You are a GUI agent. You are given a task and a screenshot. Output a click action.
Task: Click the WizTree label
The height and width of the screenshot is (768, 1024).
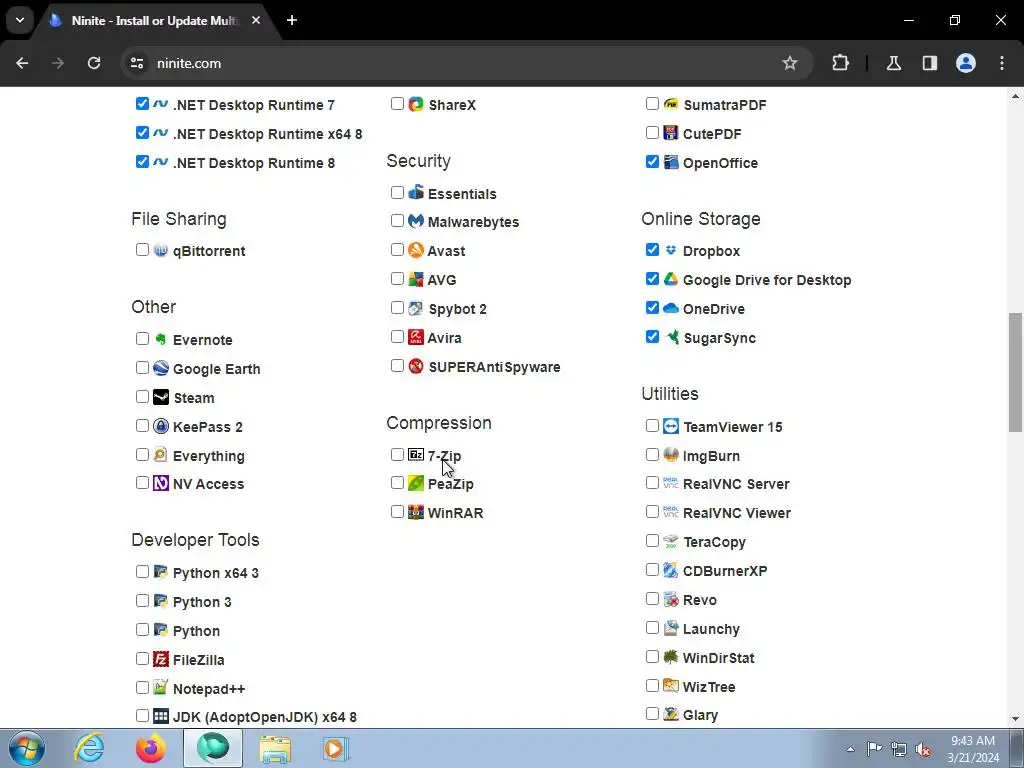point(709,687)
